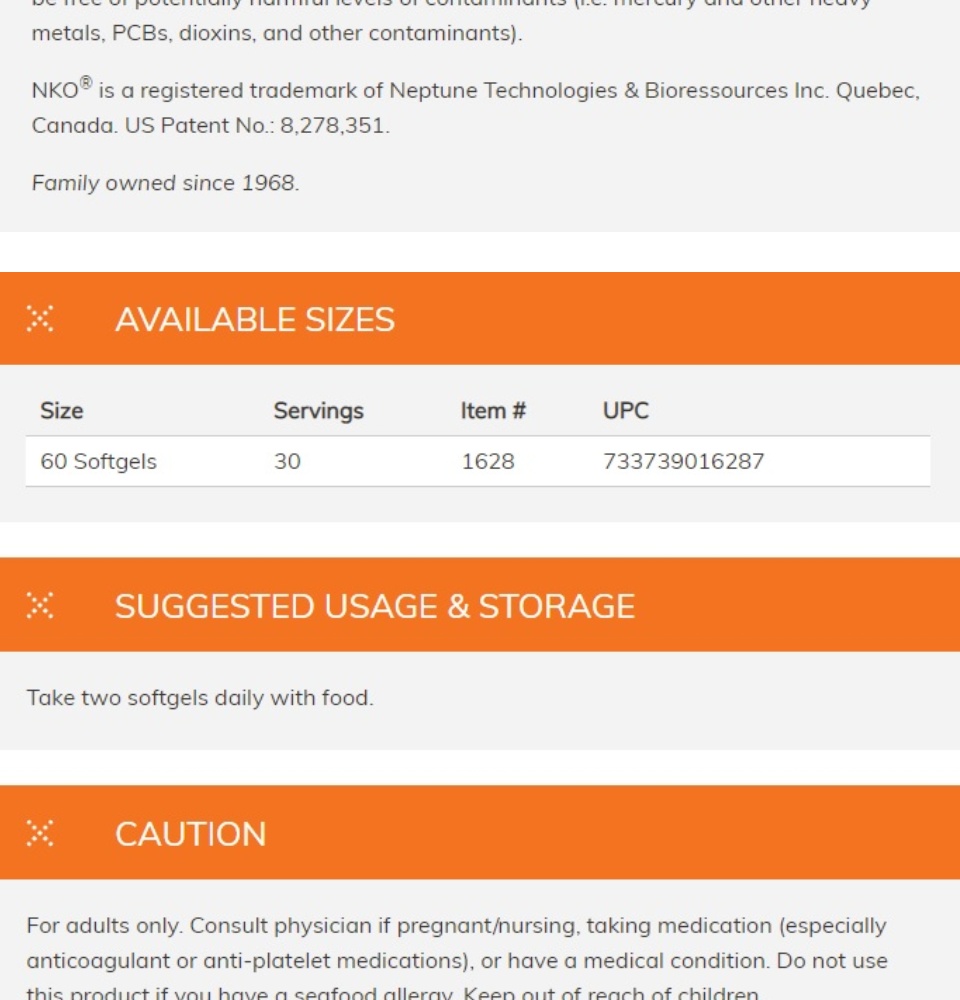This screenshot has height=1000, width=960.
Task: Click the Size column header
Action: coord(61,411)
